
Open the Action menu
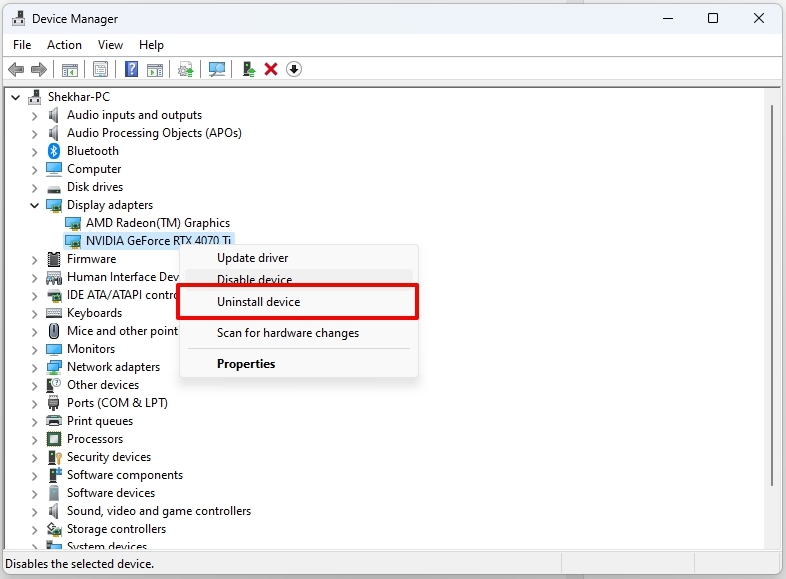(x=64, y=45)
